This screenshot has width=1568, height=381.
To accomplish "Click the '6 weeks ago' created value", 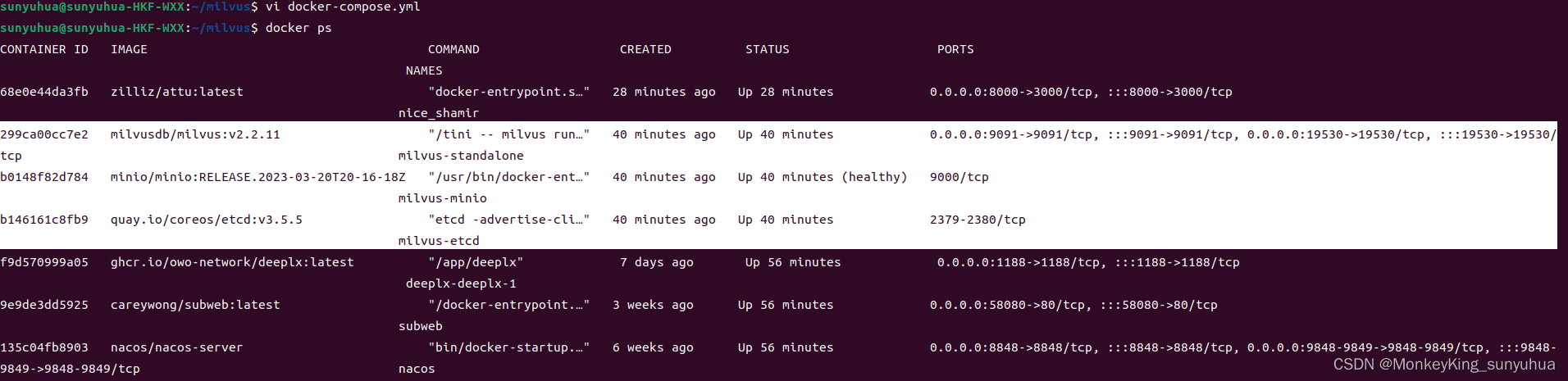I will point(653,347).
